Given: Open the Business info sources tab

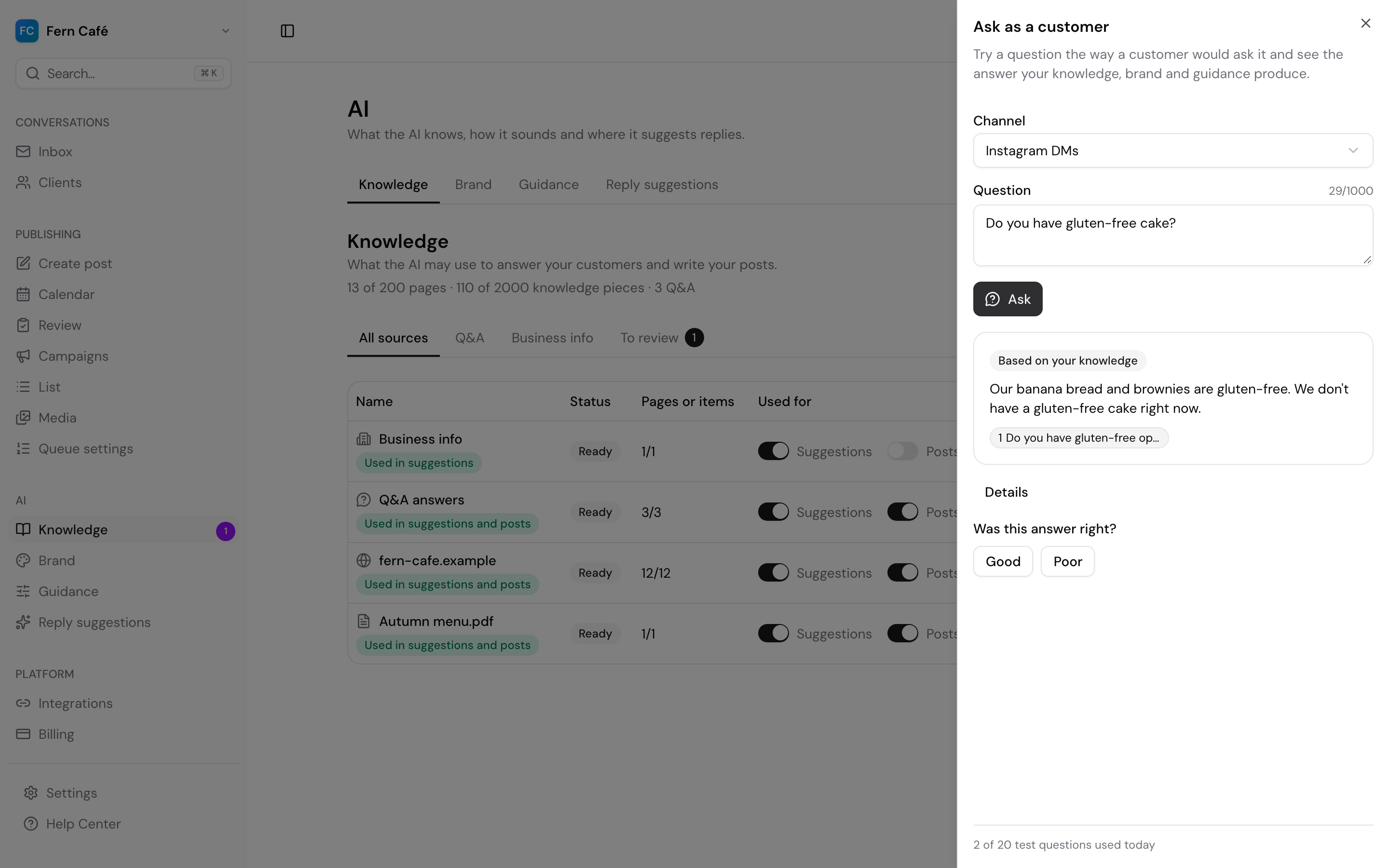Looking at the screenshot, I should [552, 338].
